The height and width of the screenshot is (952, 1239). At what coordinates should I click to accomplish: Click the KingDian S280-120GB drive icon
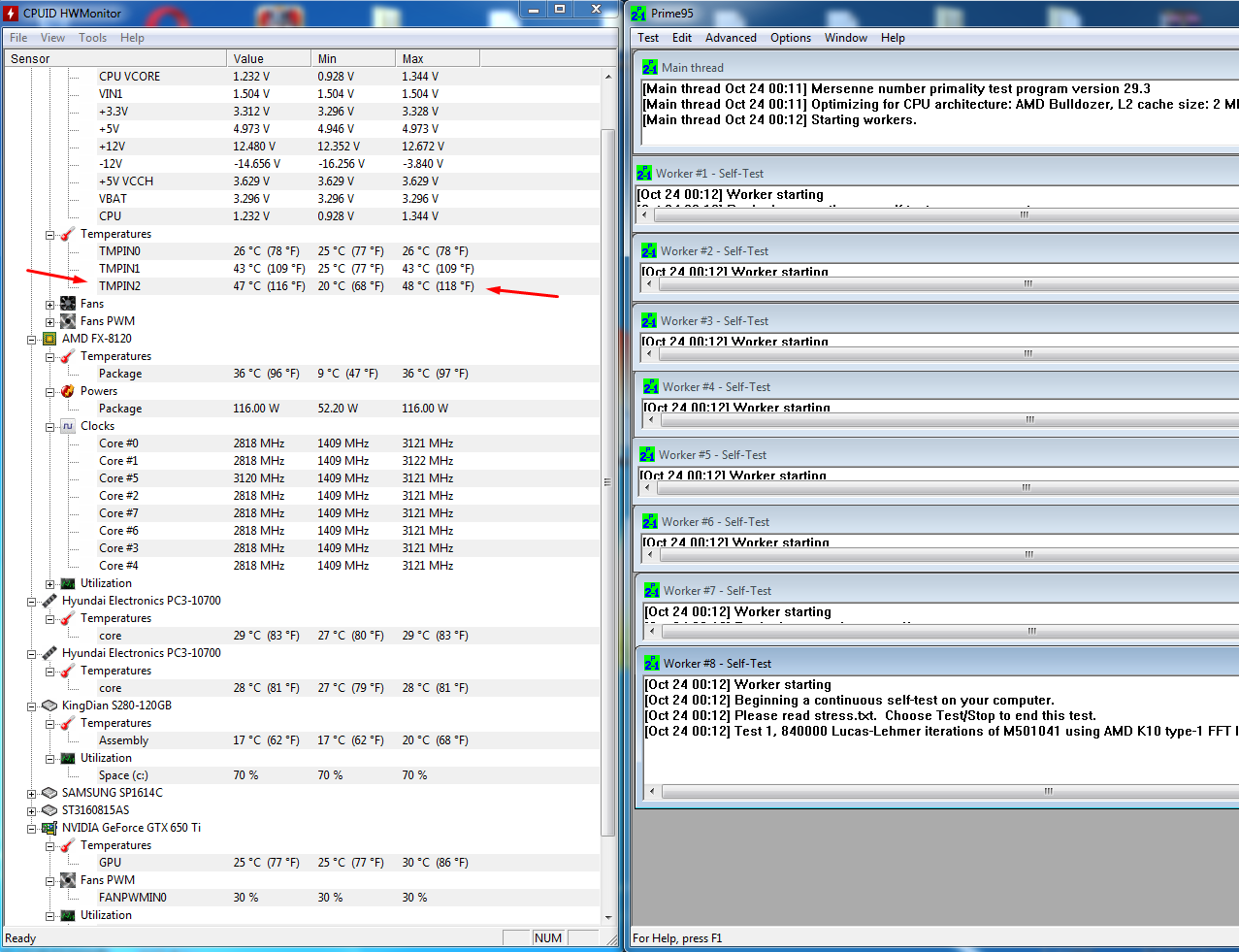49,706
